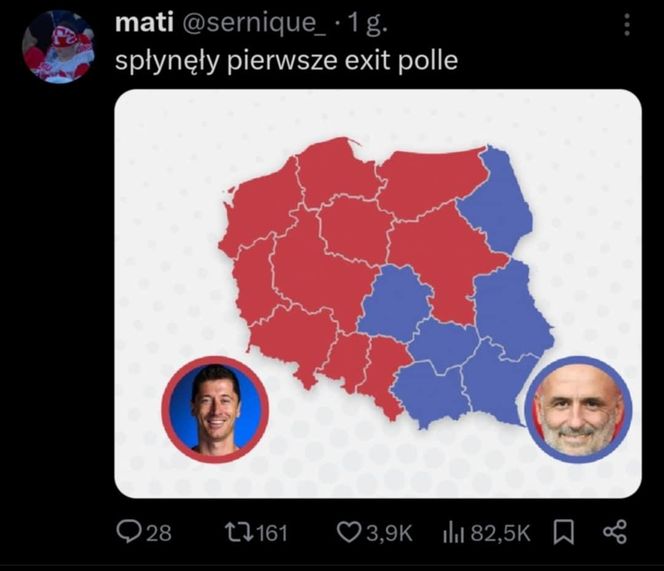This screenshot has height=571, width=664.
Task: Click the display name mati
Action: coord(144,23)
